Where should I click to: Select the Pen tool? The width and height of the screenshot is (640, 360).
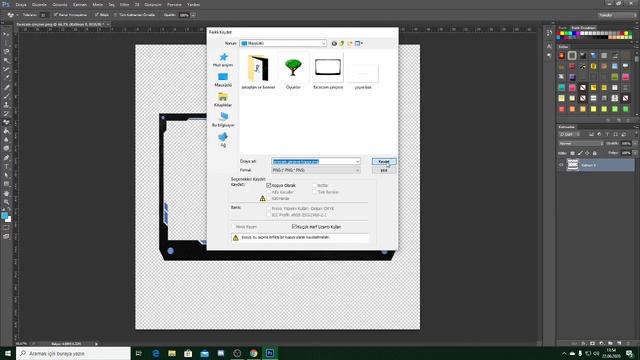(x=6, y=158)
